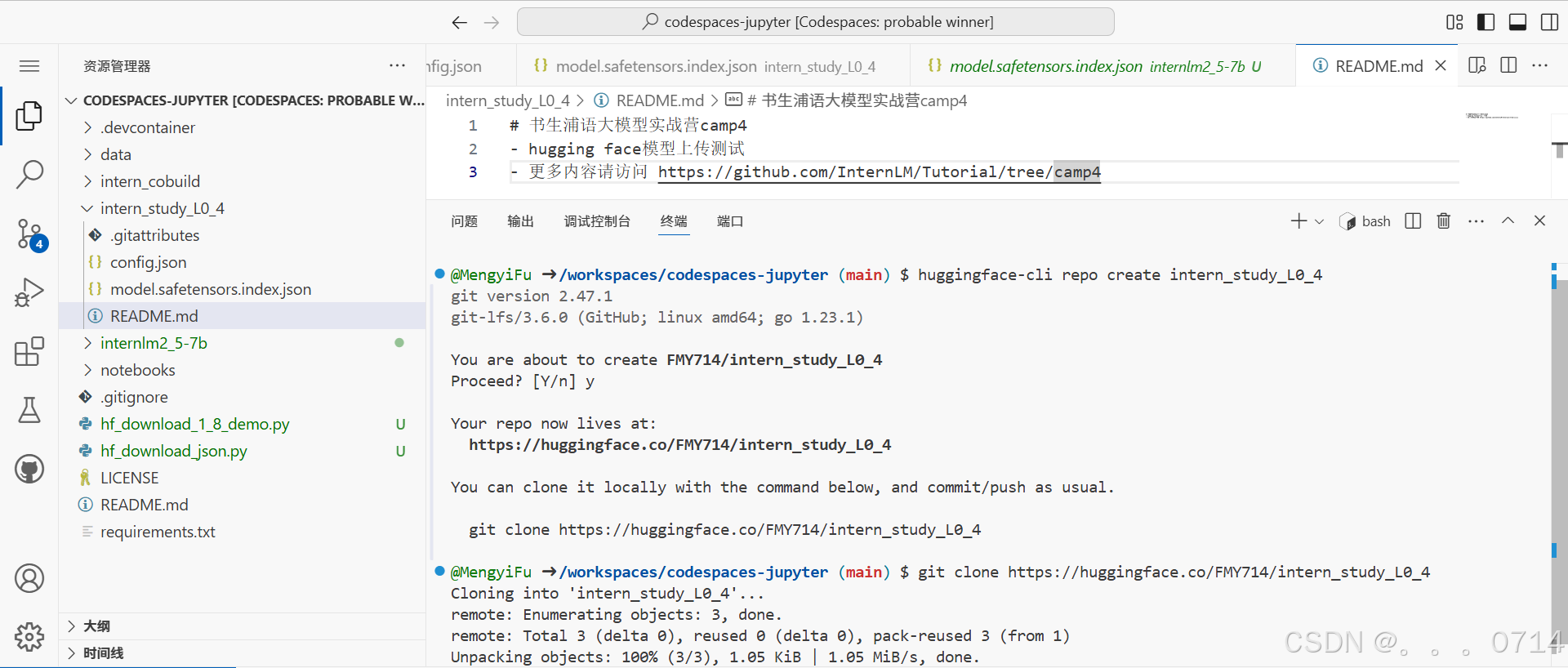Toggle the secondary side bar

1549,22
